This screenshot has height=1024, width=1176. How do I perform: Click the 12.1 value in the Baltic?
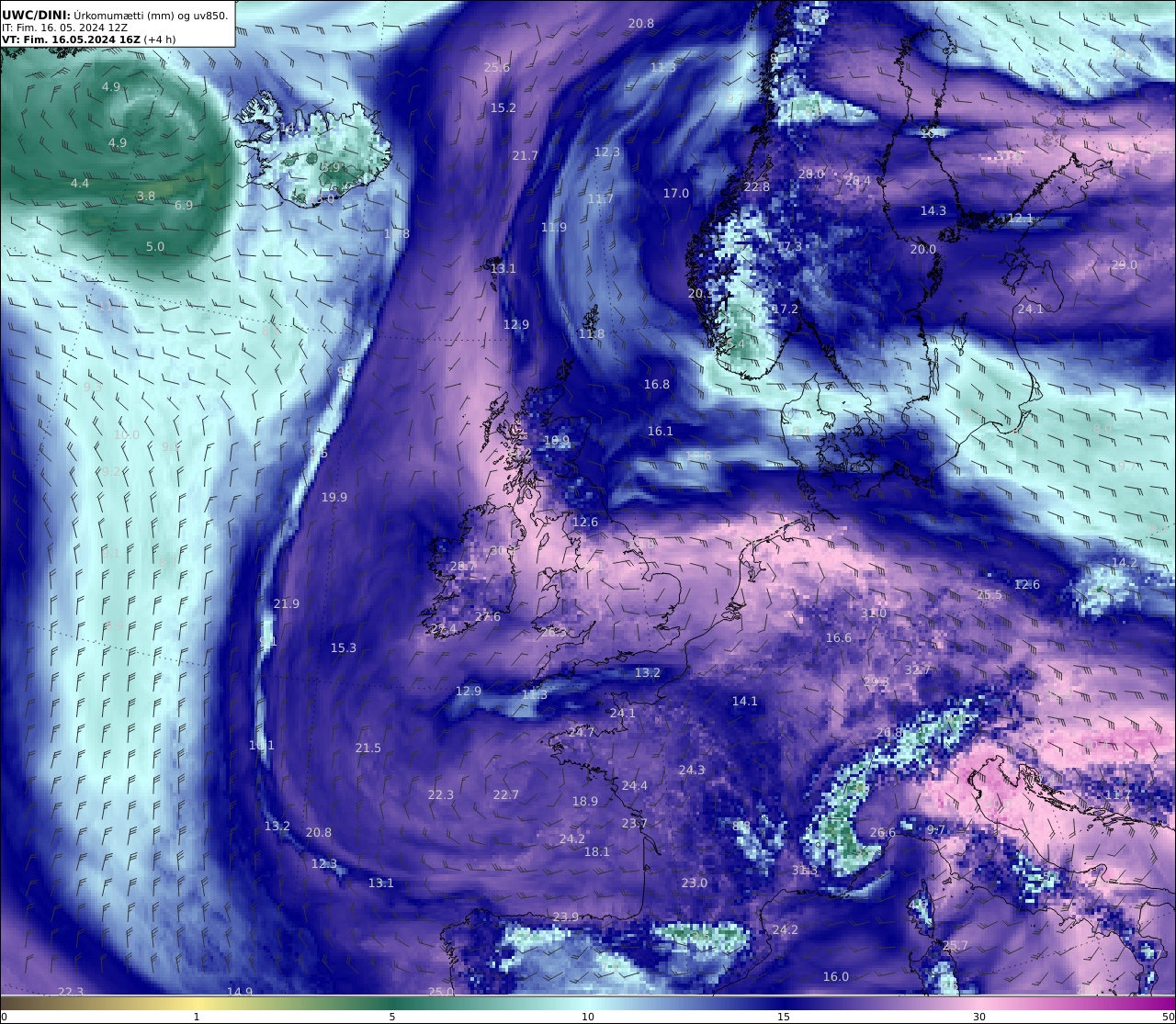[1021, 219]
